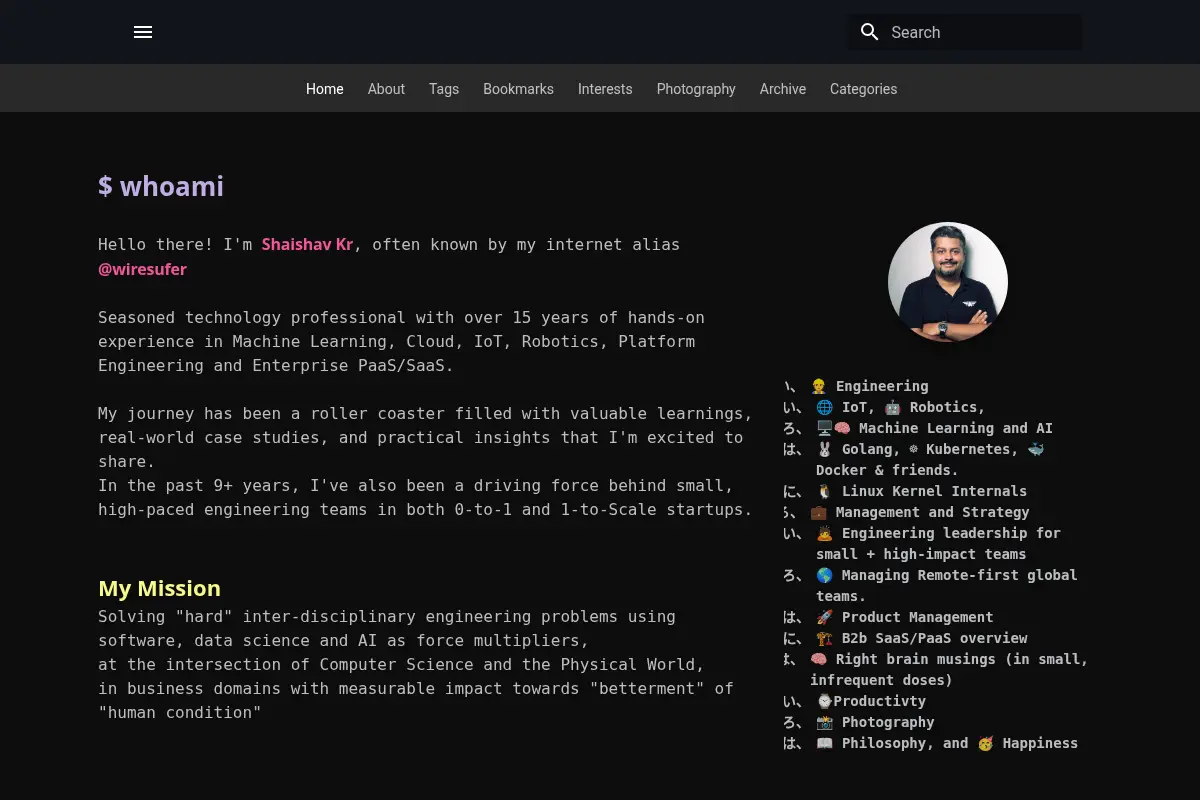1200x800 pixels.
Task: Focus the Search input field
Action: click(x=965, y=32)
